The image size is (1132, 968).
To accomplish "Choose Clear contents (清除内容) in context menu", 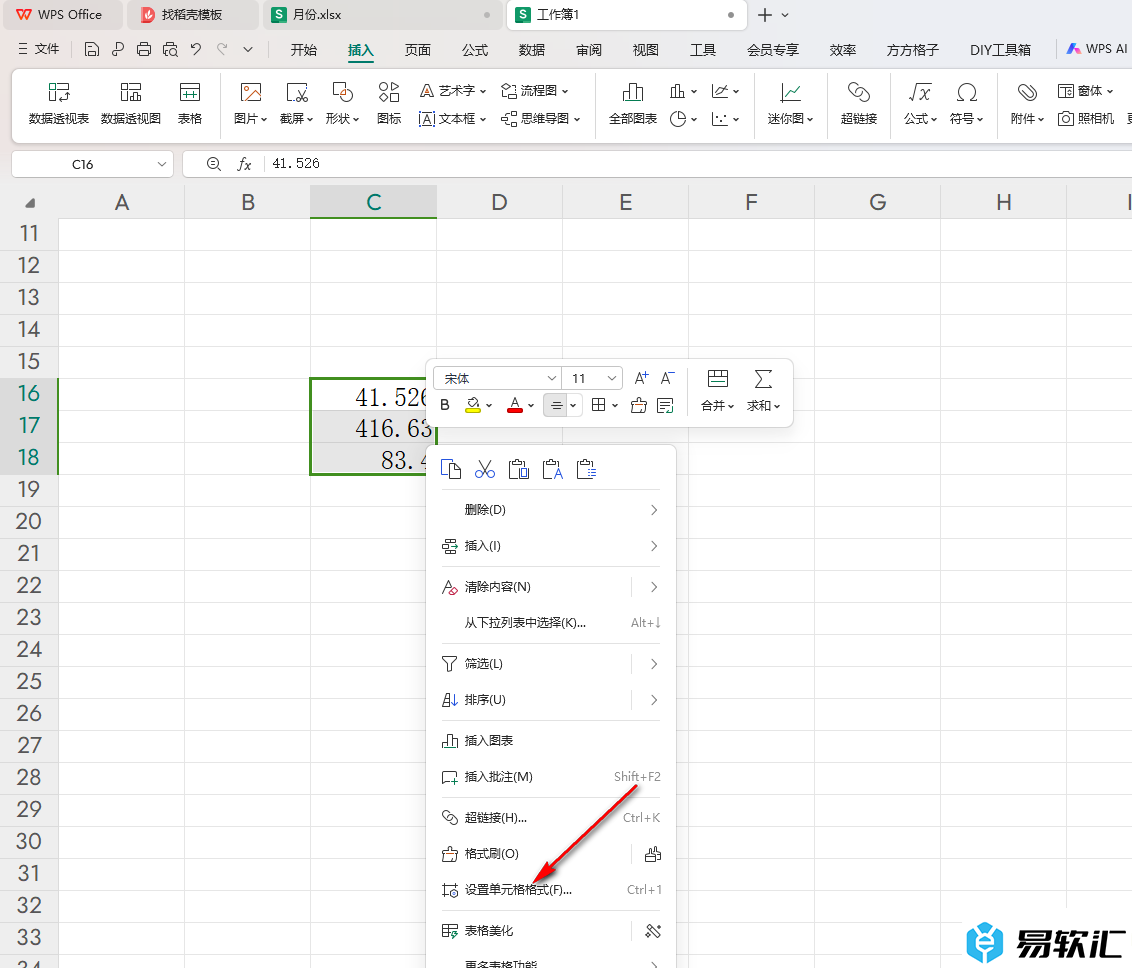I will click(551, 587).
